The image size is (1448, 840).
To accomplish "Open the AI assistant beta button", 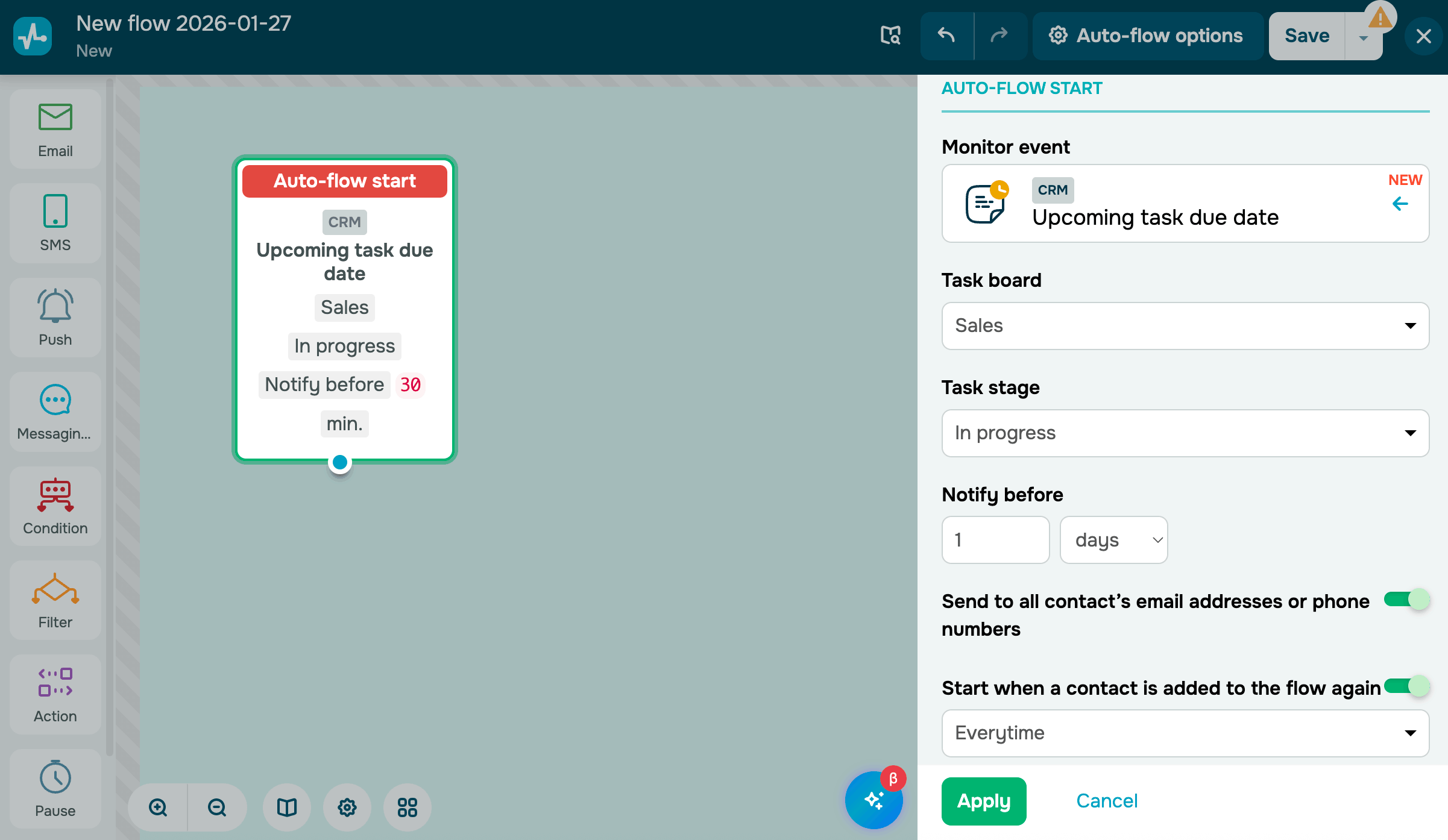I will 874,800.
